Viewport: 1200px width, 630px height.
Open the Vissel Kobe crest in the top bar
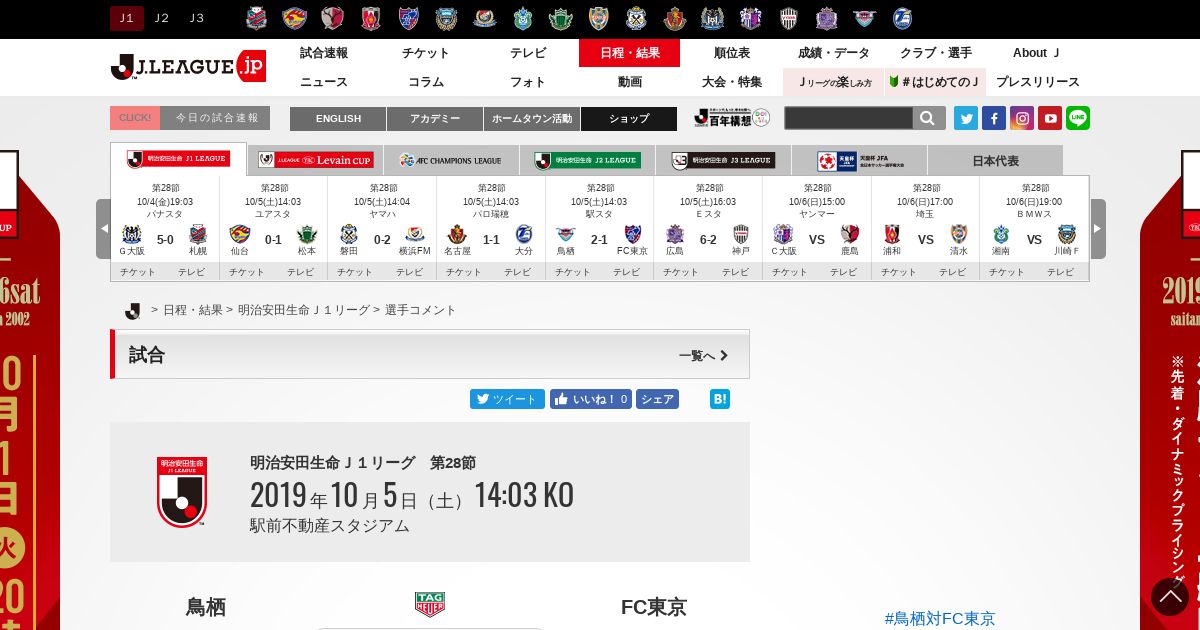coord(789,18)
